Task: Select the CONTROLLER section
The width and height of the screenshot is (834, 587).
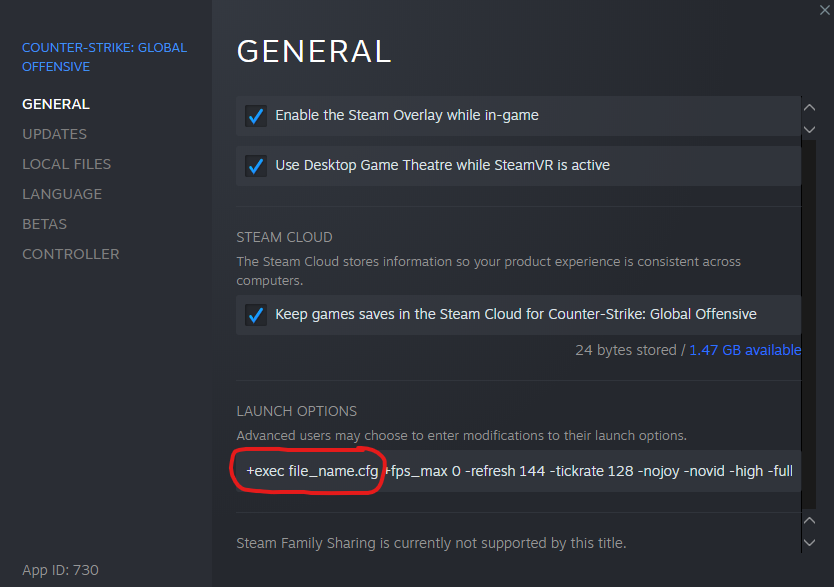Action: 70,254
